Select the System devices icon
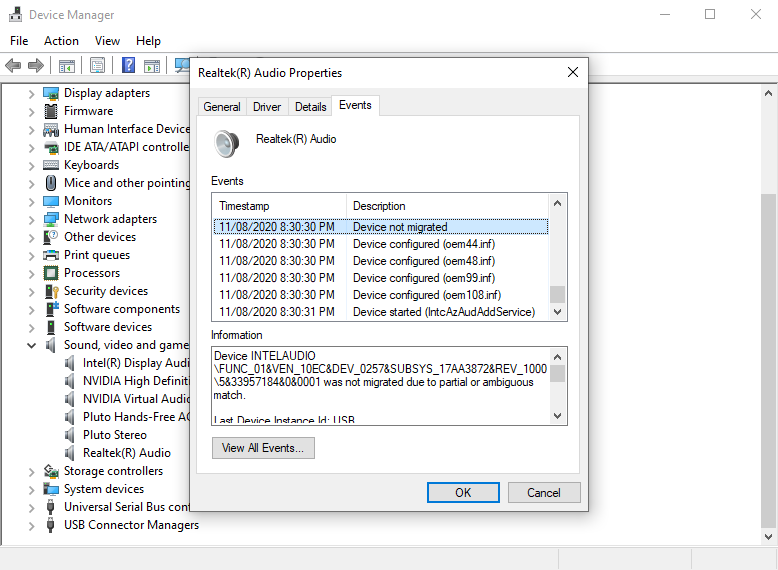778x570 pixels. click(51, 489)
